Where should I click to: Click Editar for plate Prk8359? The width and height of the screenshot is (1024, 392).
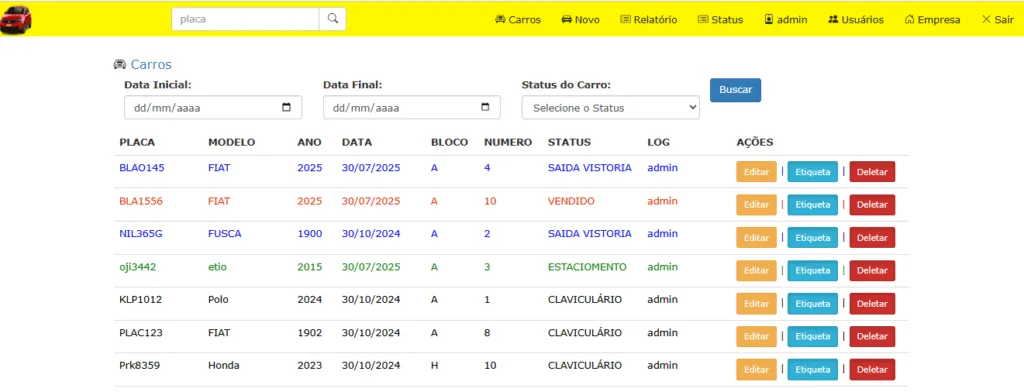tap(756, 370)
